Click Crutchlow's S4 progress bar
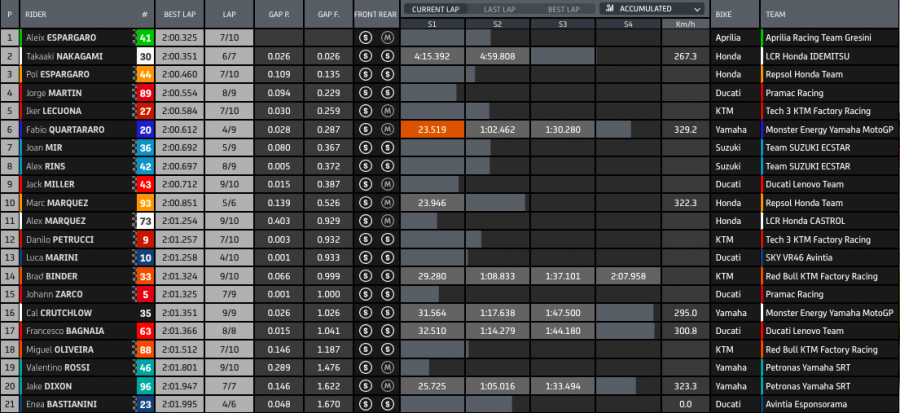The height and width of the screenshot is (413, 900). tap(624, 313)
